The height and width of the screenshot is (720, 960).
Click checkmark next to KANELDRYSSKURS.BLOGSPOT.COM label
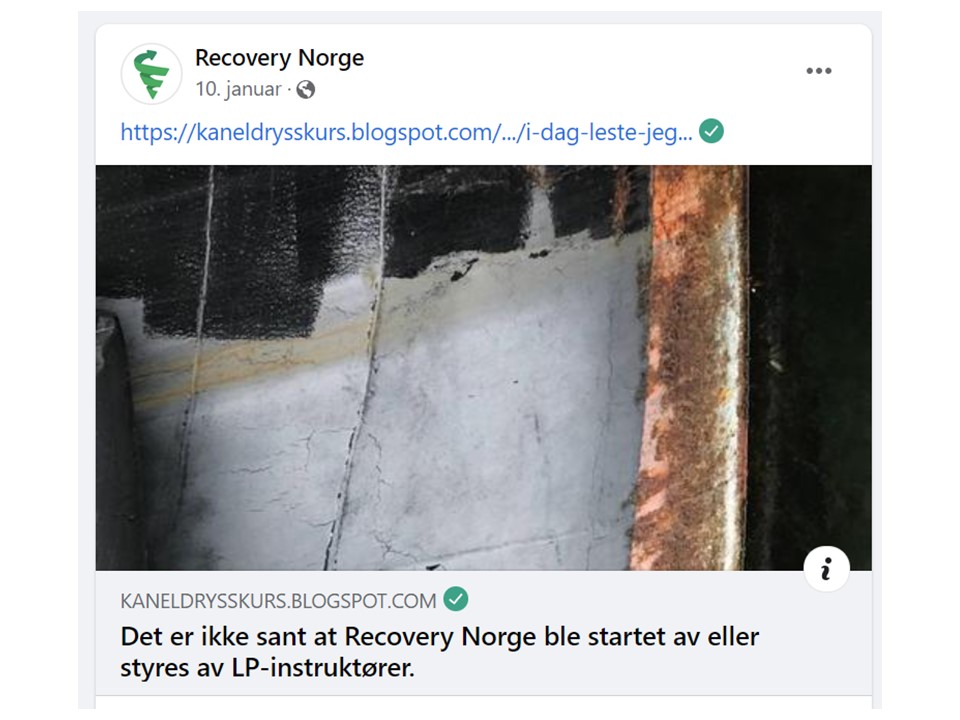(x=456, y=599)
